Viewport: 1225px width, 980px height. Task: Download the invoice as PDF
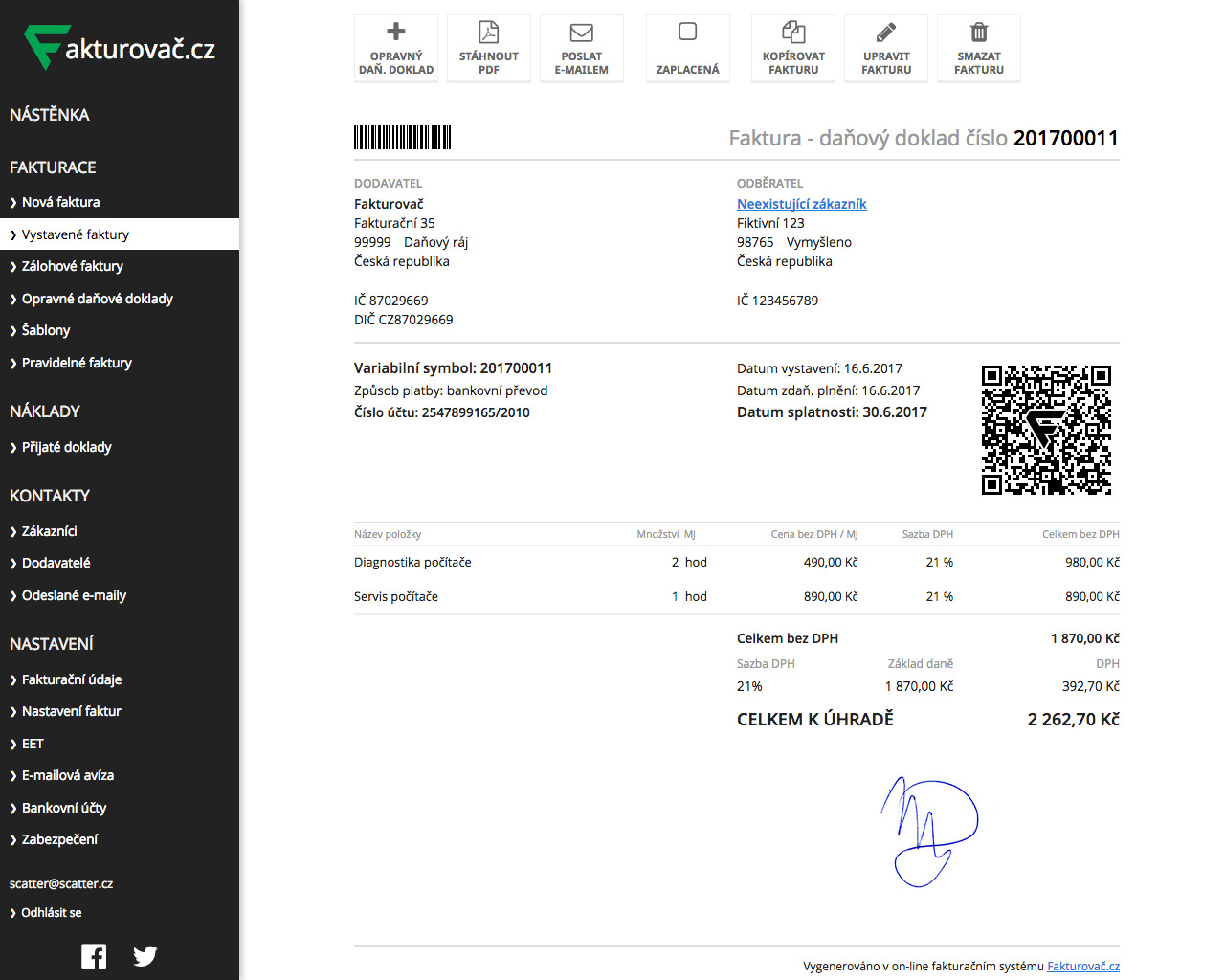click(x=488, y=48)
